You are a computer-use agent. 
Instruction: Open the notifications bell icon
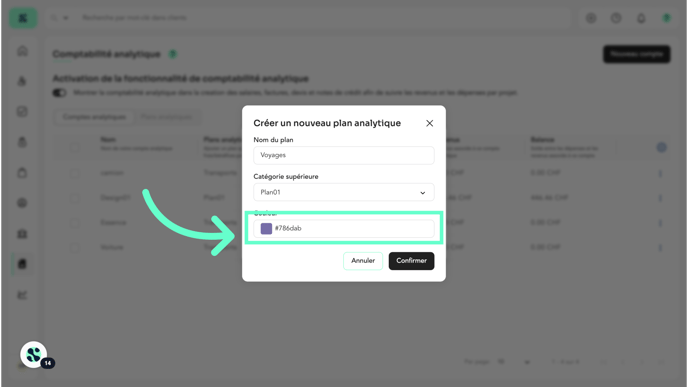click(641, 18)
